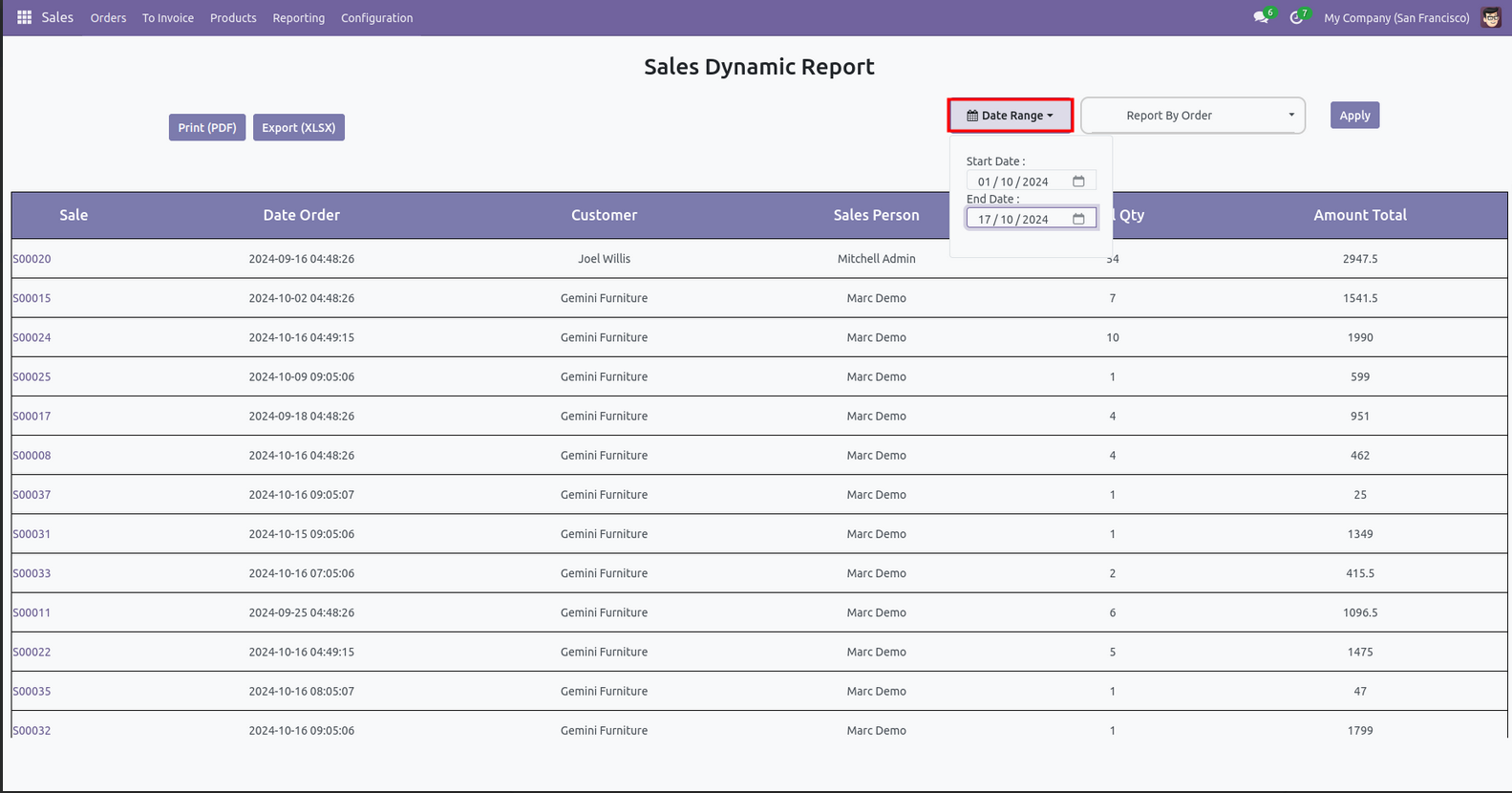Open sale order S00031 link

point(32,534)
